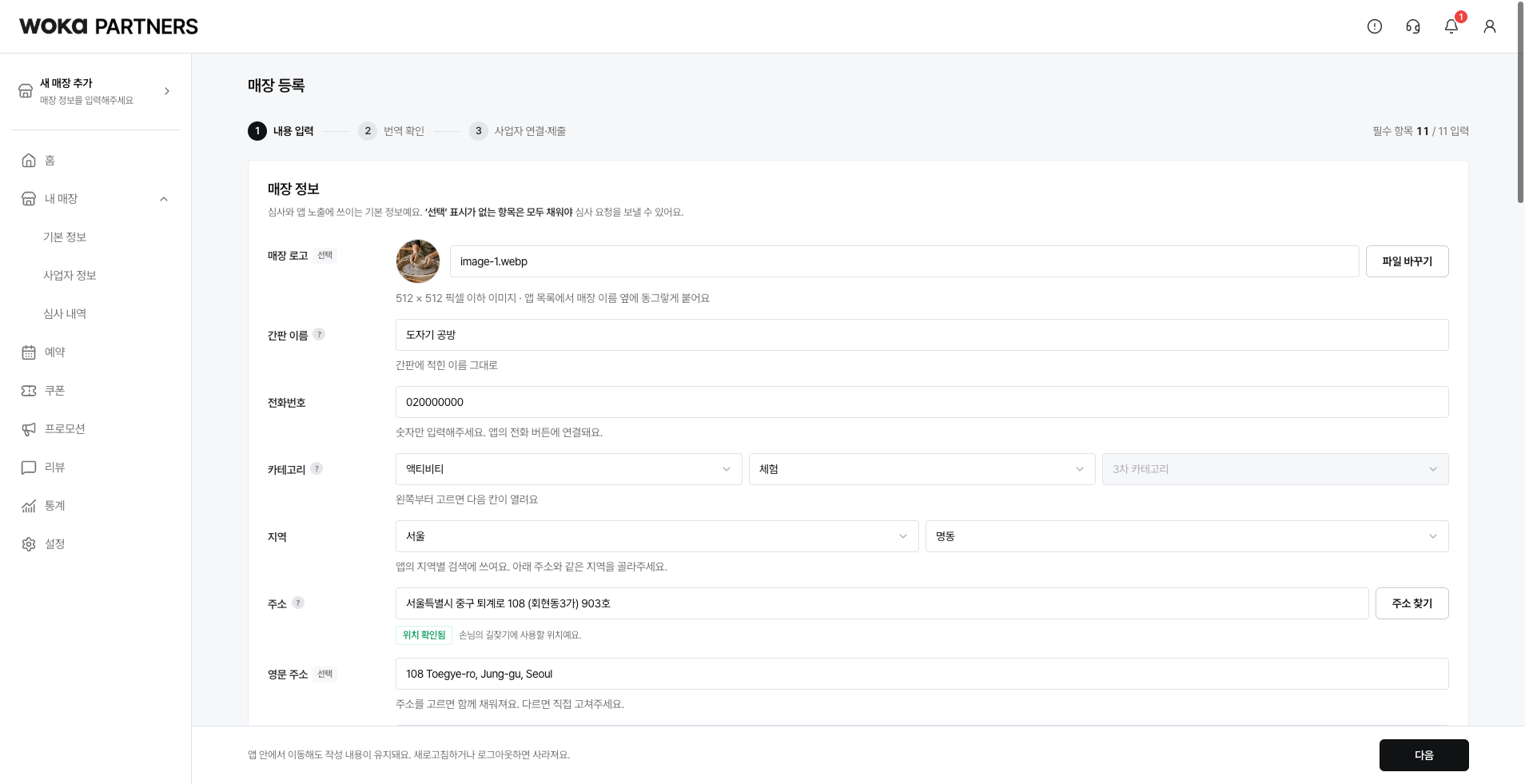The width and height of the screenshot is (1525, 784).
Task: Select step 2 번역 확인
Action: coord(392,131)
